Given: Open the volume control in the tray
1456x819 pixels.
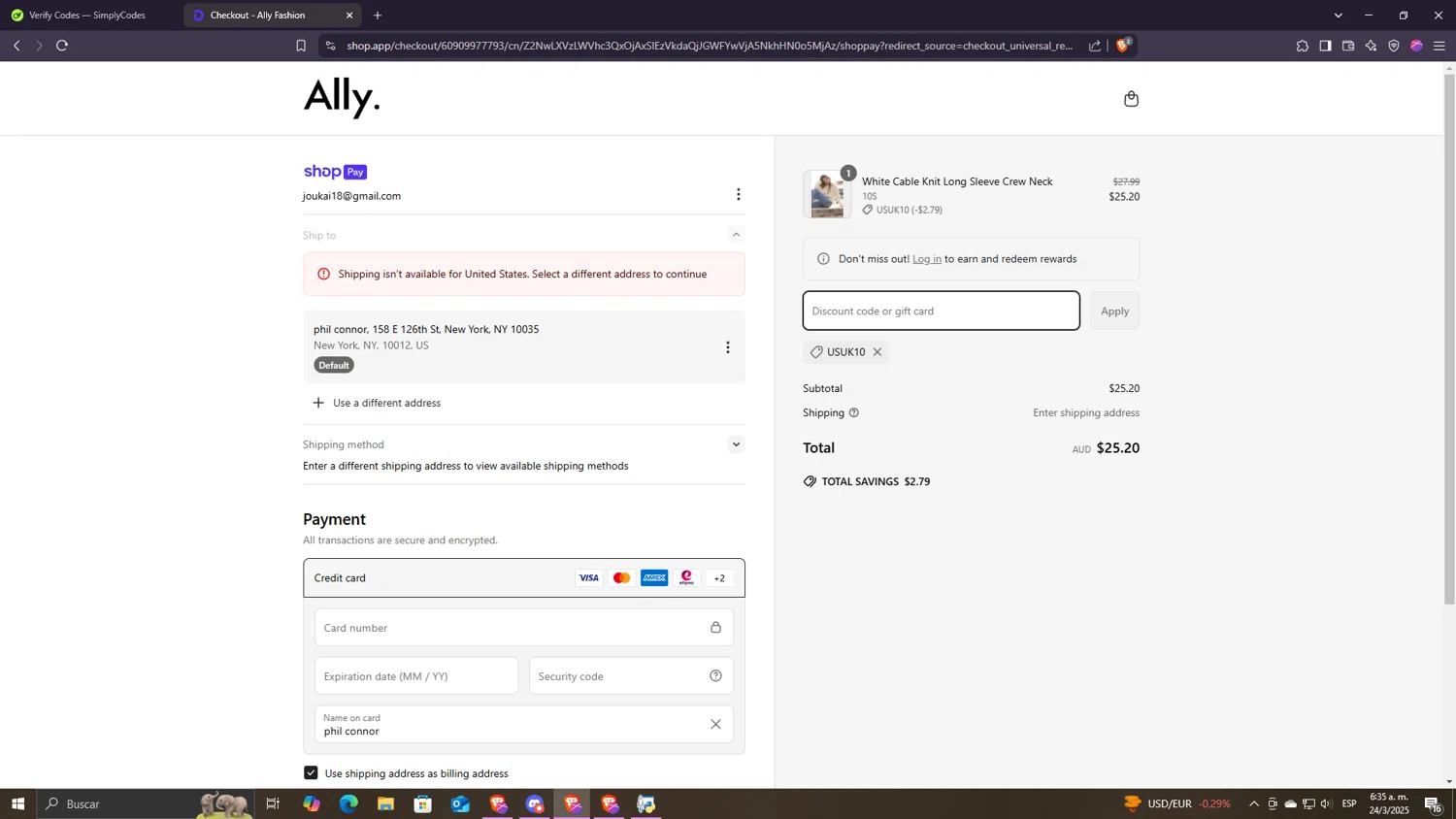Looking at the screenshot, I should [1326, 803].
